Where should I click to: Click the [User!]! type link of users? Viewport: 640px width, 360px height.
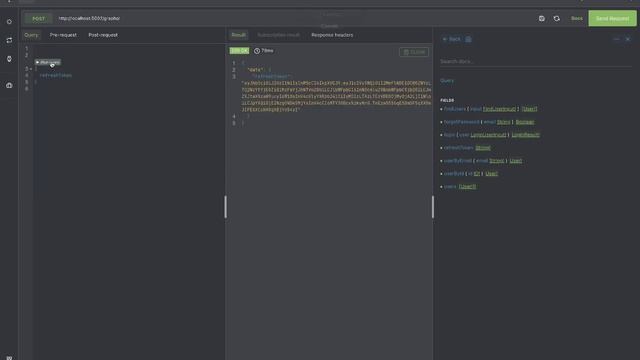467,187
